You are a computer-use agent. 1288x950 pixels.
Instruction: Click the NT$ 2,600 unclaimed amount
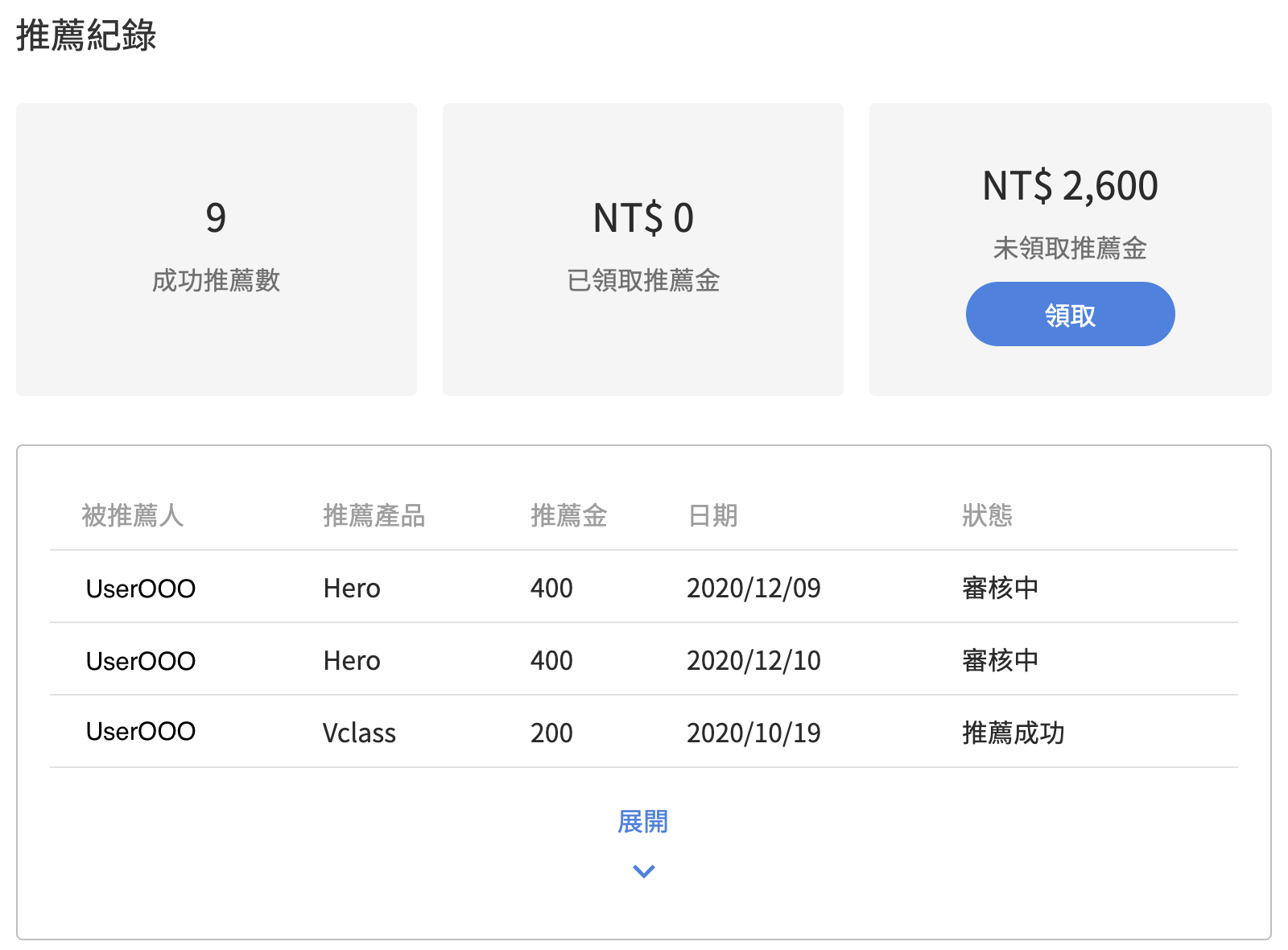tap(1070, 186)
